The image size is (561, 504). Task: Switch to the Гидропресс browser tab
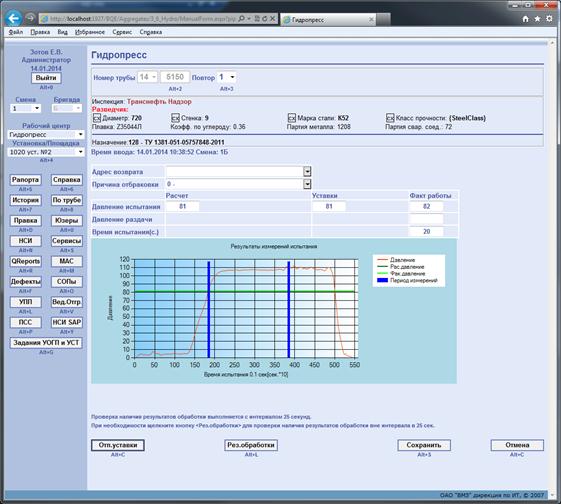(327, 20)
